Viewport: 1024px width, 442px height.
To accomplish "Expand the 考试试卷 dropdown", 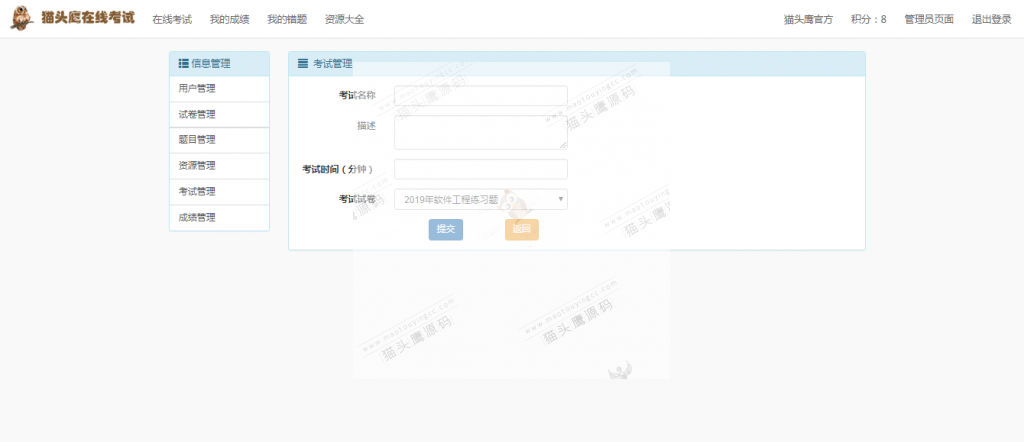I will (x=481, y=200).
